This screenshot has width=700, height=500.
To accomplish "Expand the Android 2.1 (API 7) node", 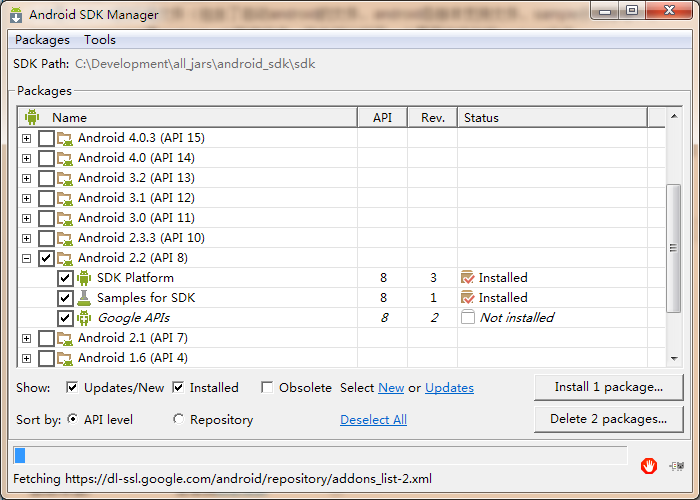I will [27, 338].
